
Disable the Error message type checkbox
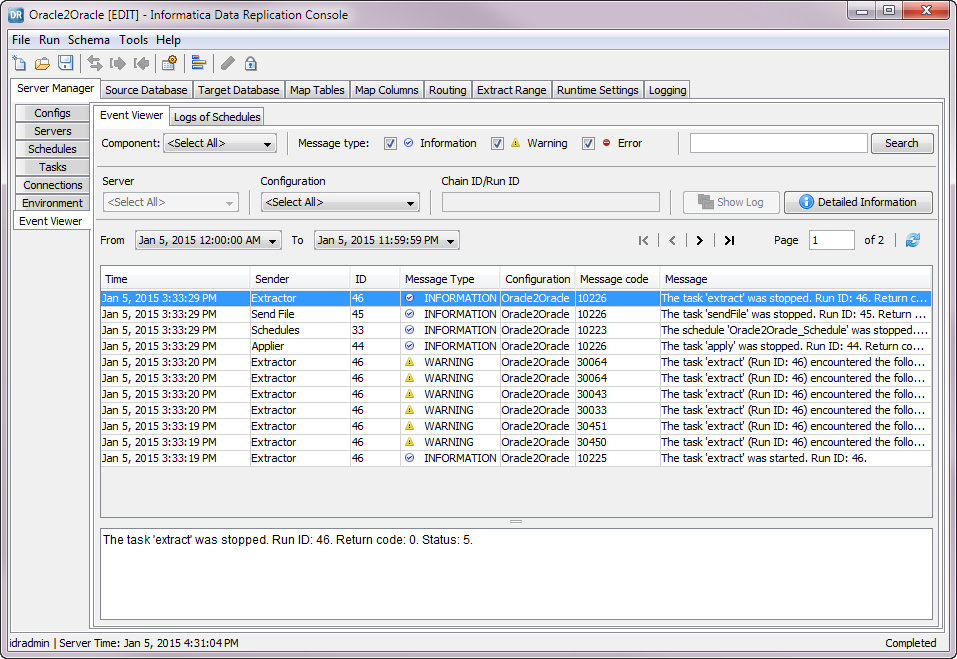click(589, 143)
